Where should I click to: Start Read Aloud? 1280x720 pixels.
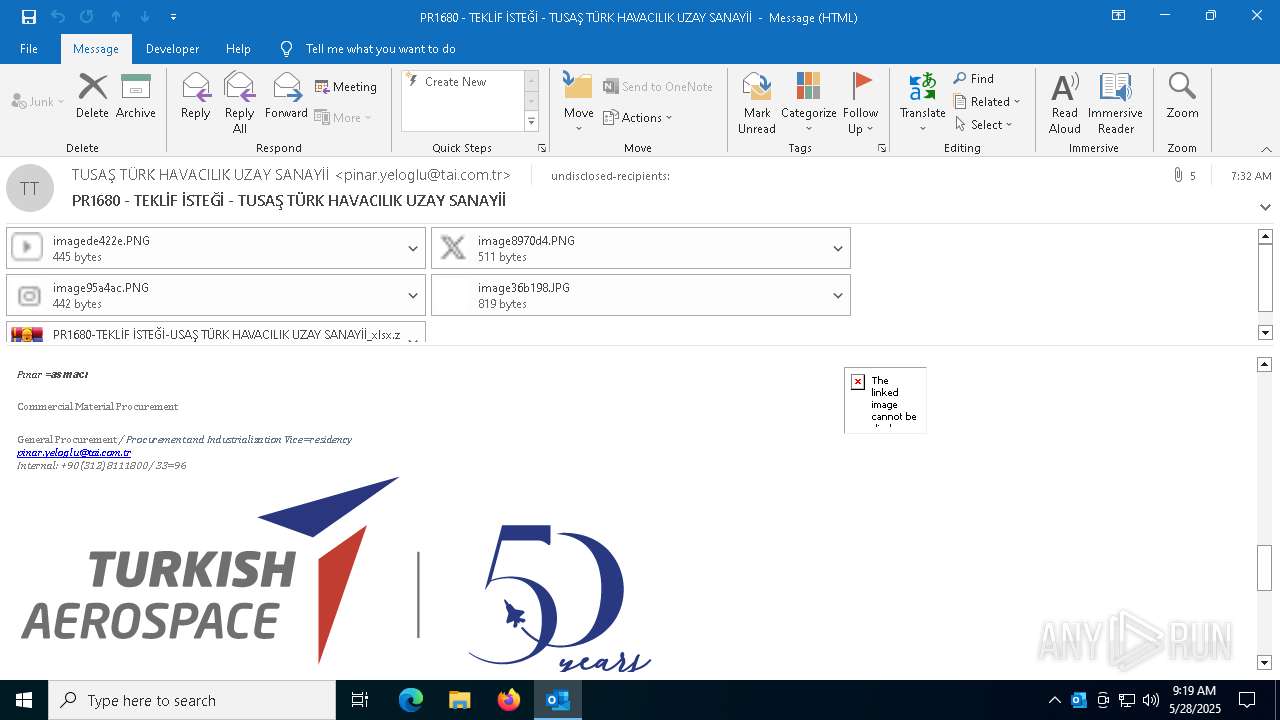[x=1065, y=102]
